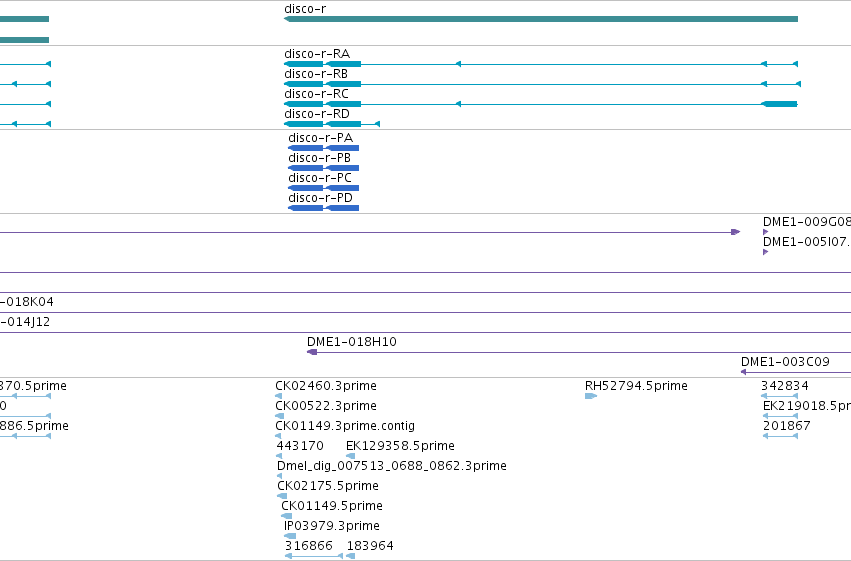This screenshot has height=561, width=851.
Task: Select the clone label ending -014J12
Action: coord(25,322)
